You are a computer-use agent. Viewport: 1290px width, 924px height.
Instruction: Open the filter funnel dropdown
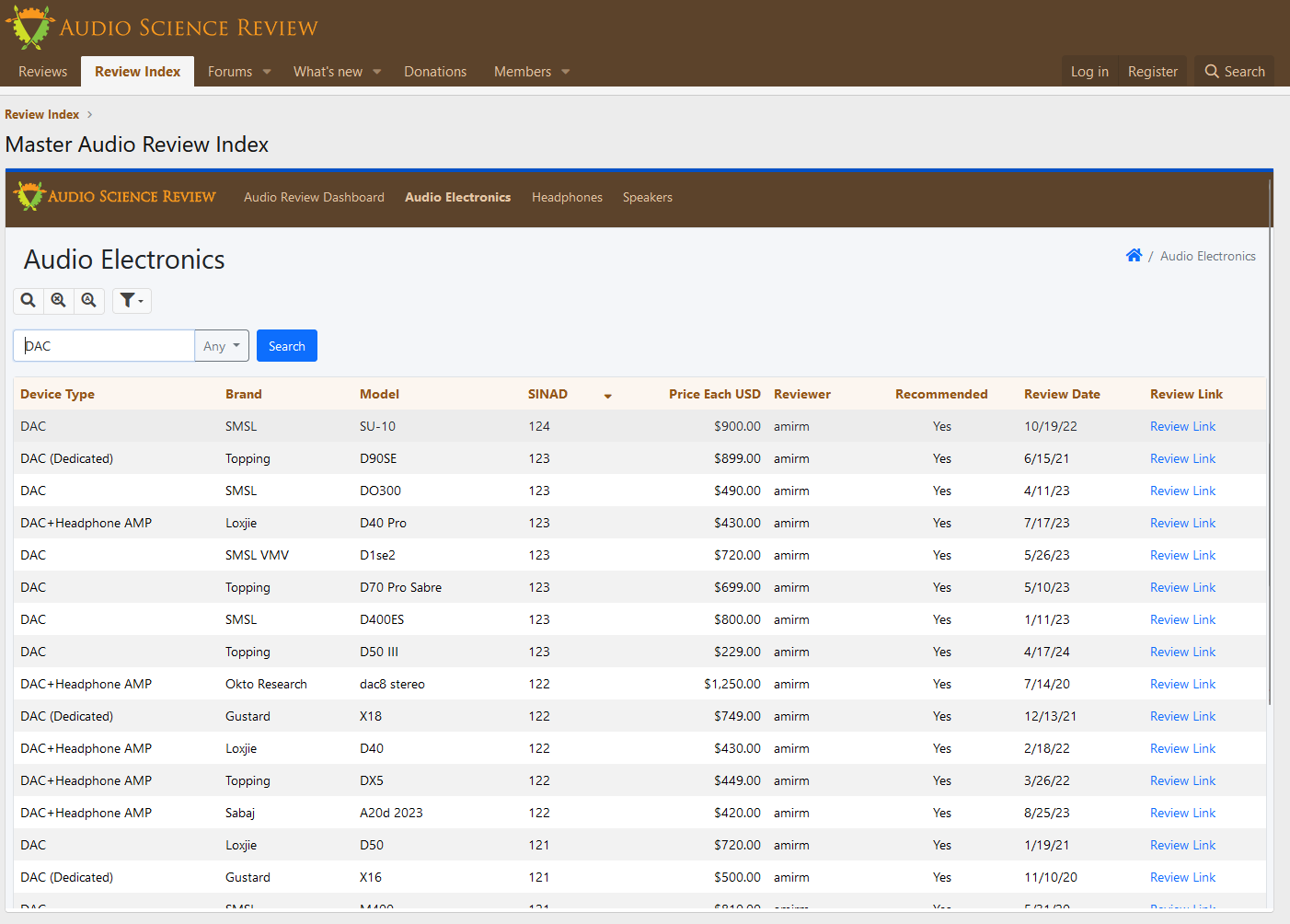132,300
